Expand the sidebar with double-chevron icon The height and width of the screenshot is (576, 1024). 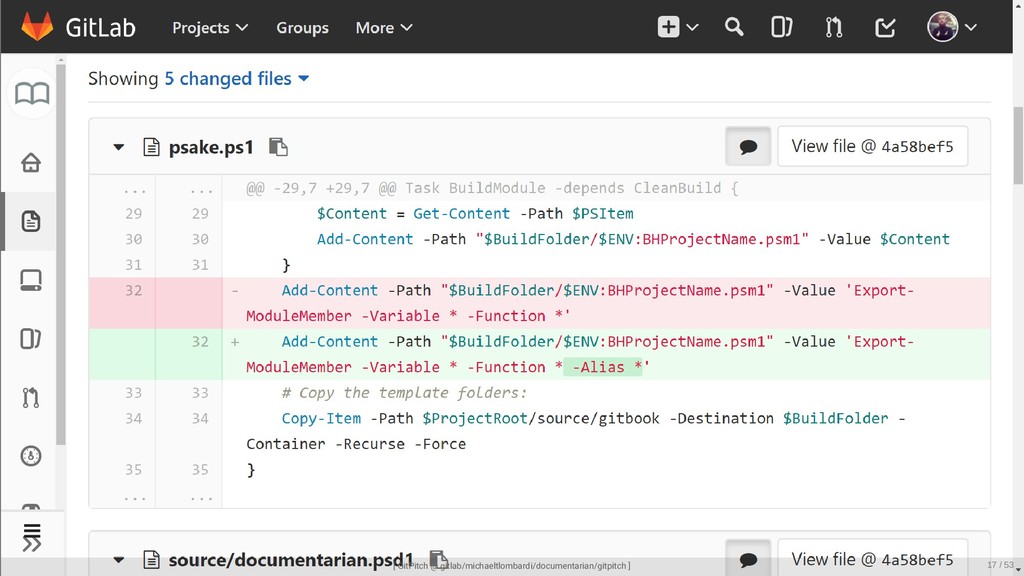click(31, 537)
